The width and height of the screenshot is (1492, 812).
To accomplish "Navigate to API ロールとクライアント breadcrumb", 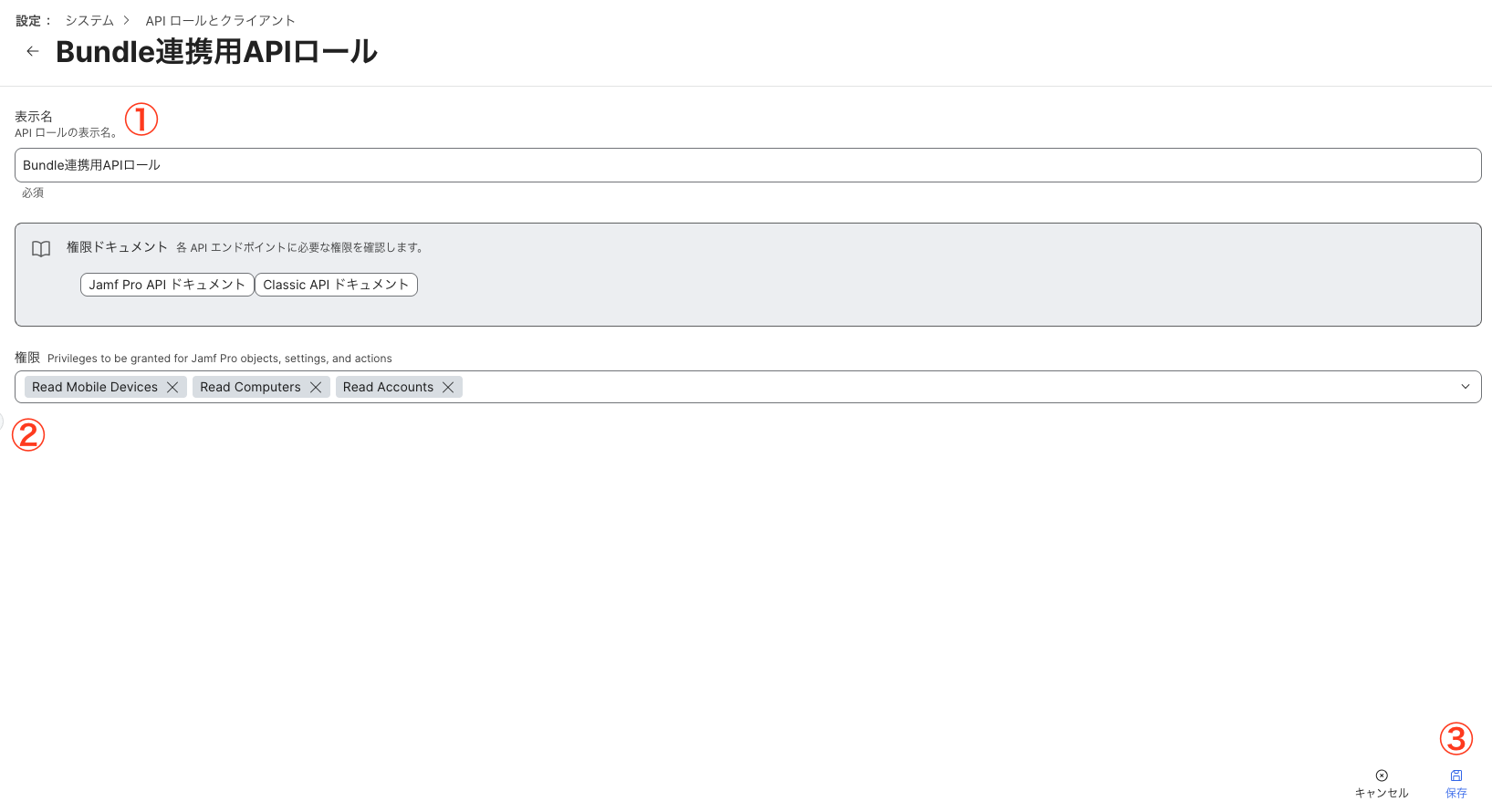I will (x=220, y=20).
